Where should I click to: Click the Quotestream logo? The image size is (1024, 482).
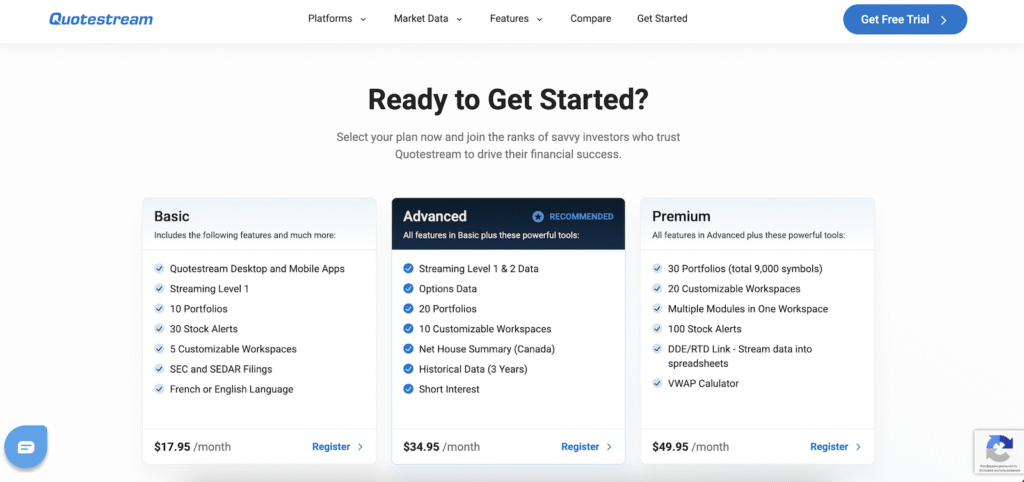[x=101, y=19]
